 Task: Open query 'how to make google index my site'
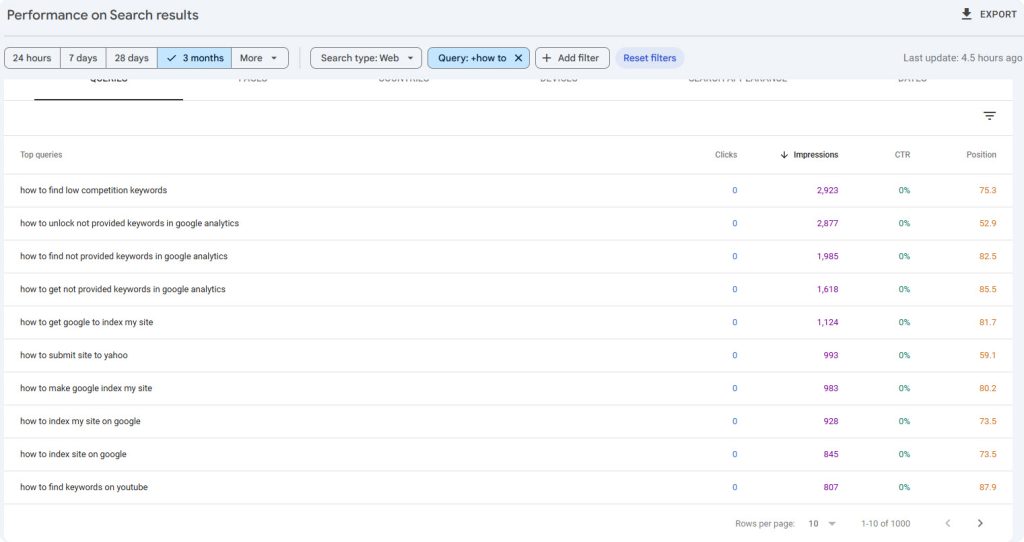pyautogui.click(x=86, y=388)
